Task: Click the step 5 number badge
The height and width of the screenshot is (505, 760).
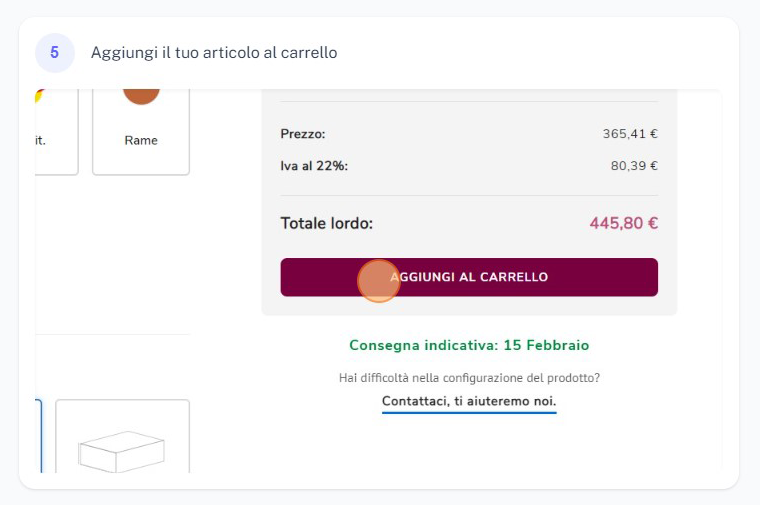Action: [55, 53]
